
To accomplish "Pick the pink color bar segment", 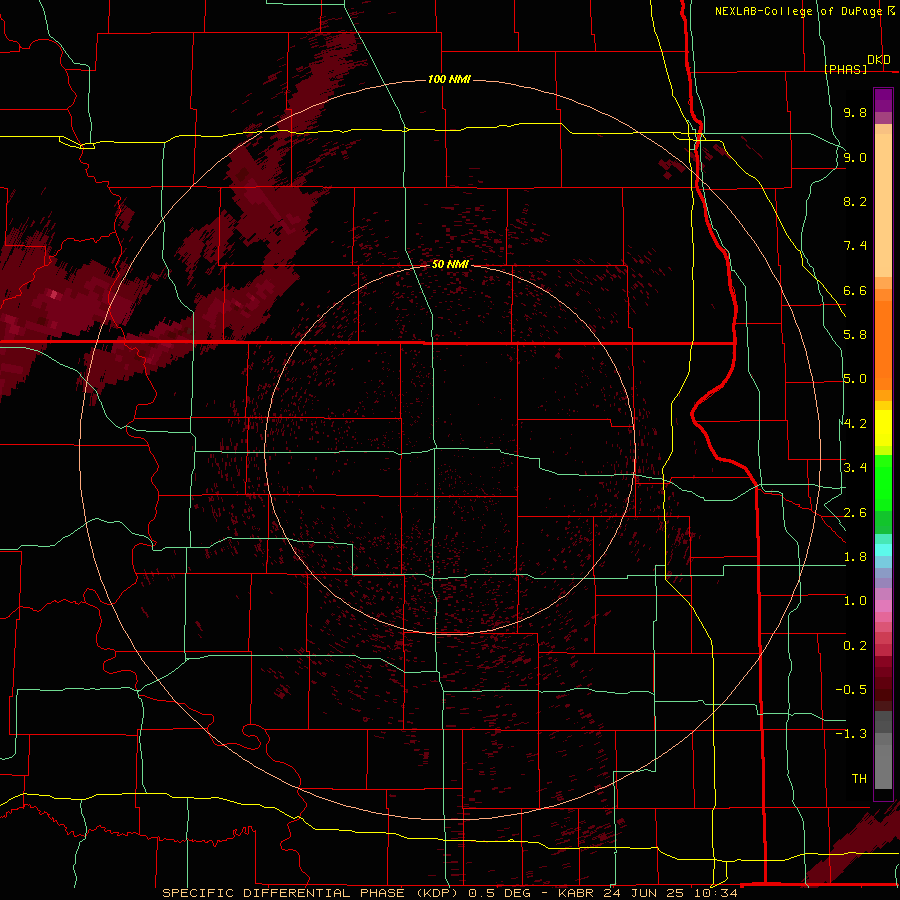I will click(883, 606).
